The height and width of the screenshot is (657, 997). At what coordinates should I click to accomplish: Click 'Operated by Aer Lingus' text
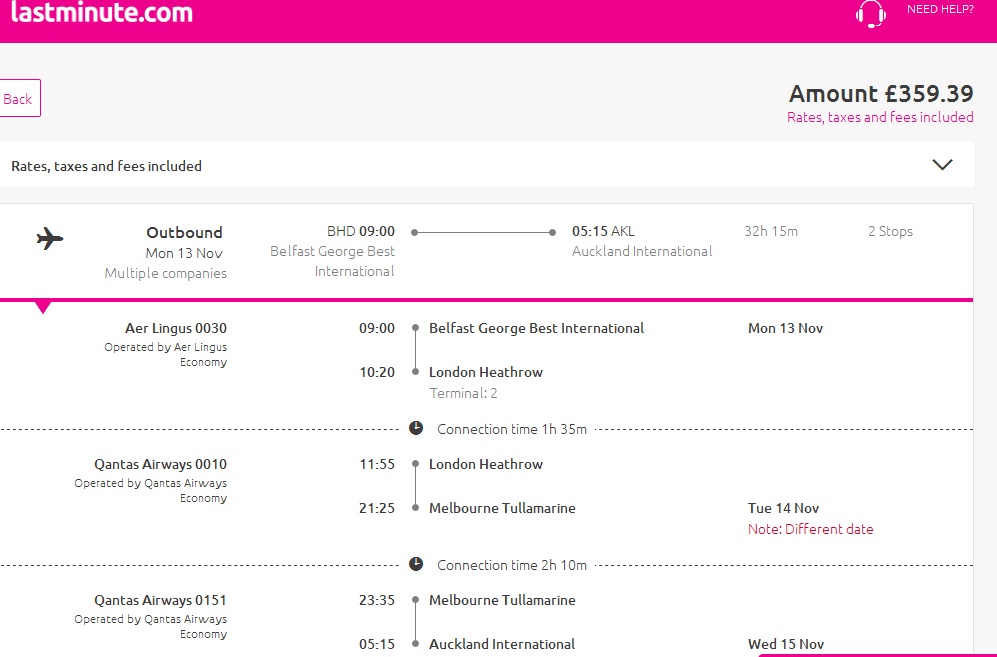click(x=165, y=347)
